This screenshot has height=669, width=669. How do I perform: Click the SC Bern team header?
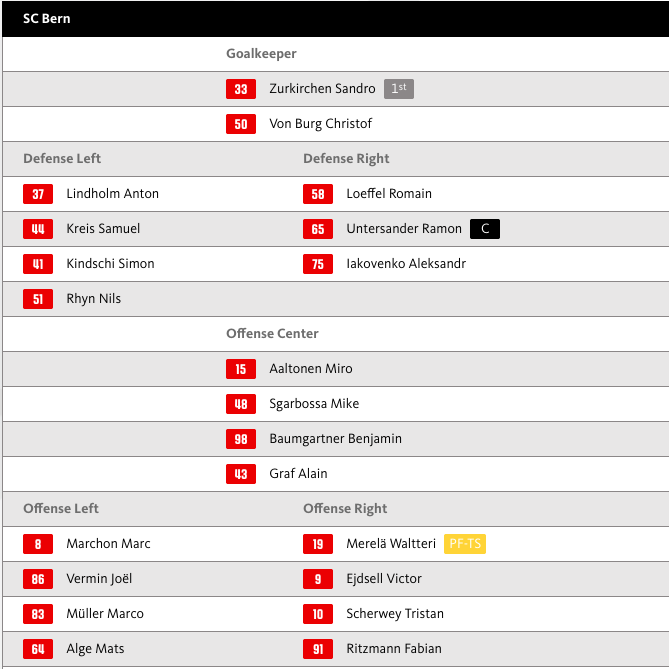pyautogui.click(x=47, y=18)
